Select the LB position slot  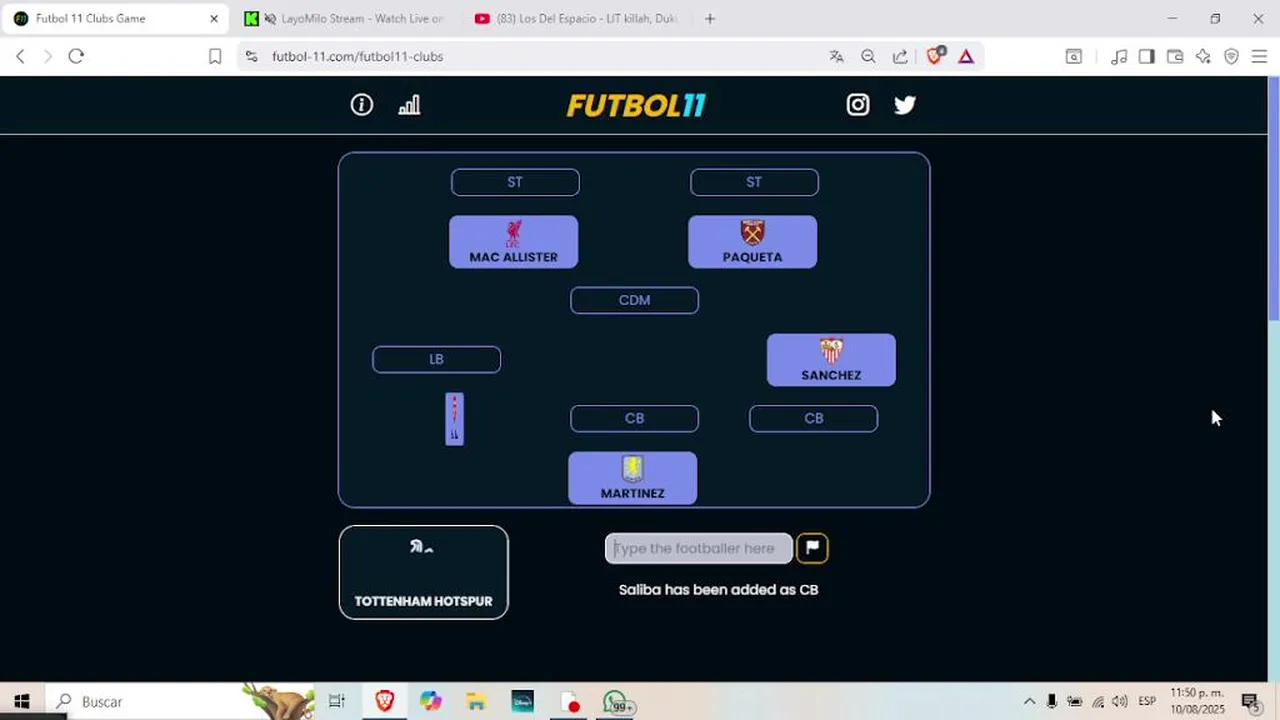tap(436, 359)
